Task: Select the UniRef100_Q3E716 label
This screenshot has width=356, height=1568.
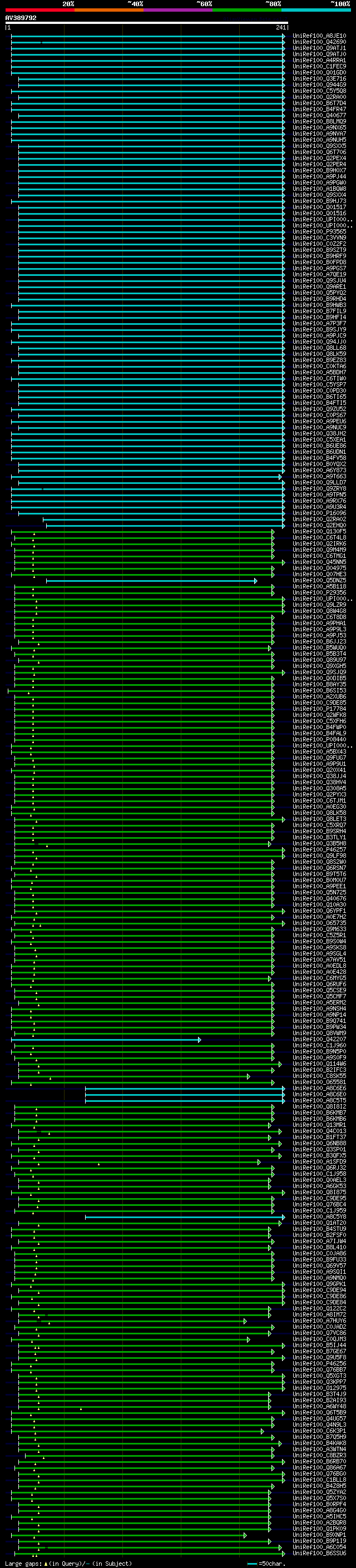Action: (x=319, y=78)
